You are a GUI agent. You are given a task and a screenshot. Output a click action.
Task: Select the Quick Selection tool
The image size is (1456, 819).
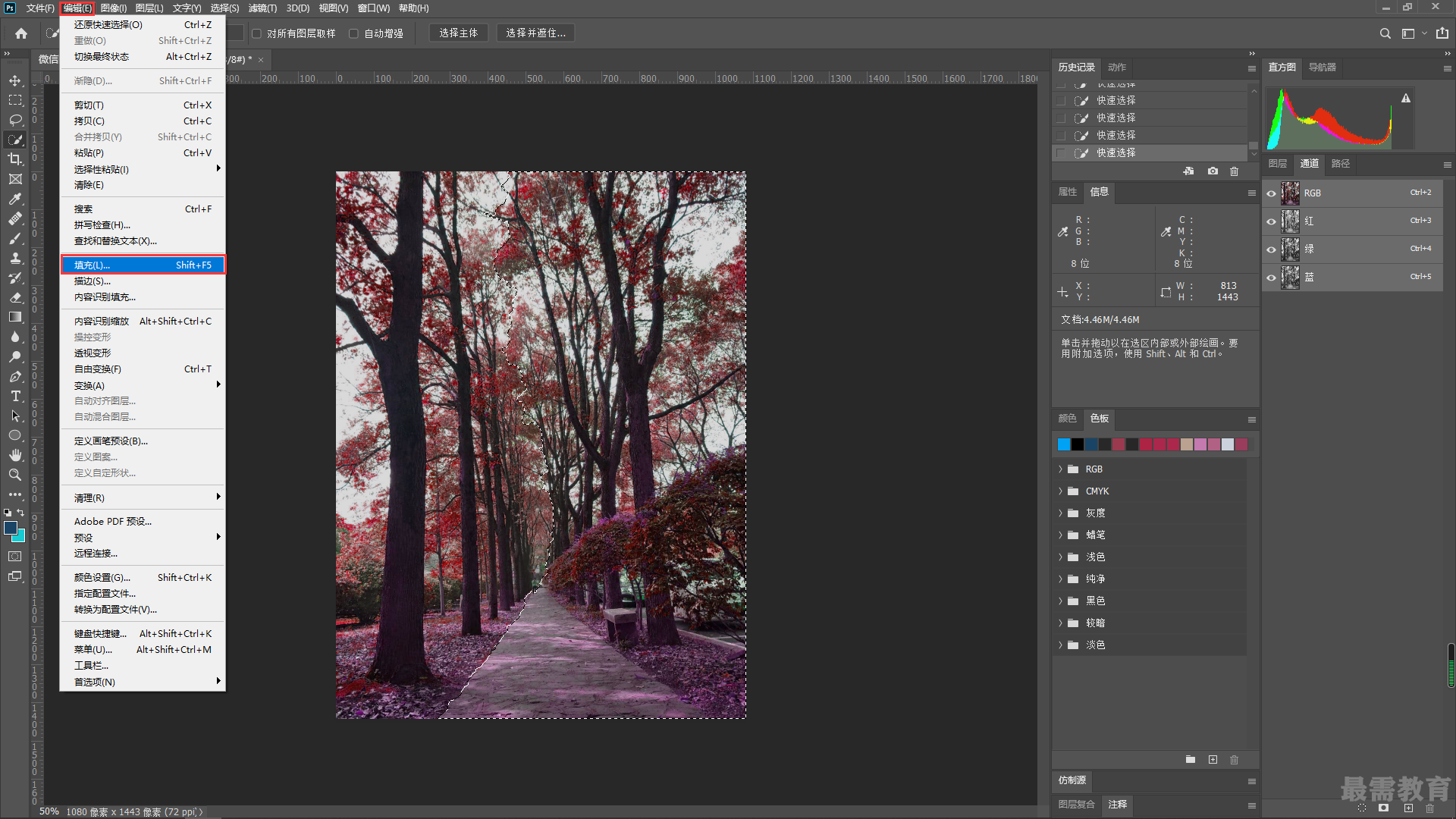pos(15,140)
